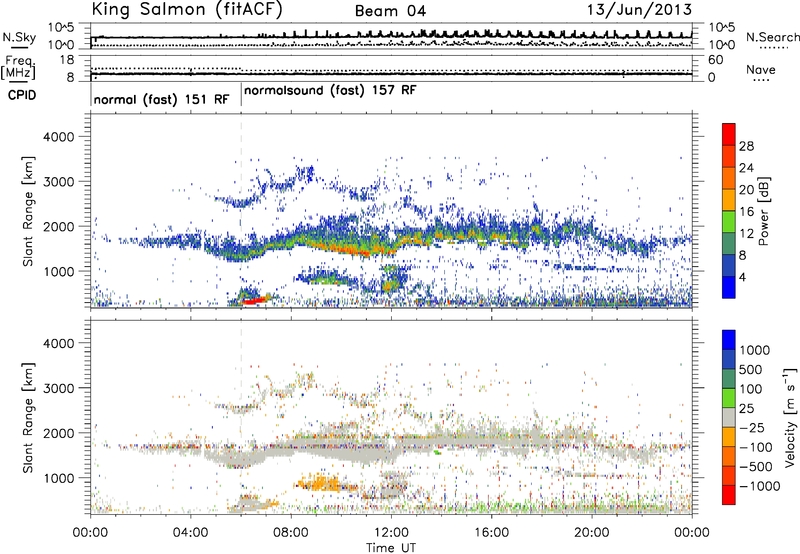
Task: Click the 'CPID' row label
Action: pos(22,95)
